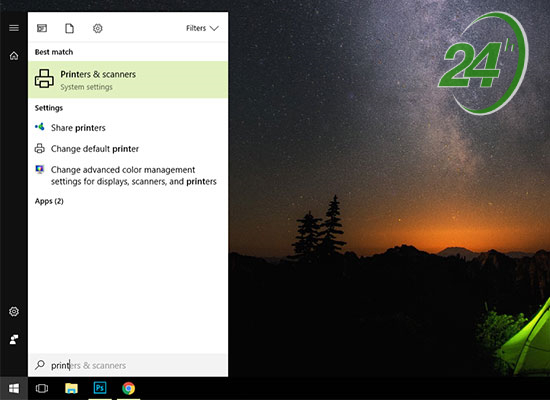
Task: Filter results by Settings gear icon
Action: pos(98,28)
